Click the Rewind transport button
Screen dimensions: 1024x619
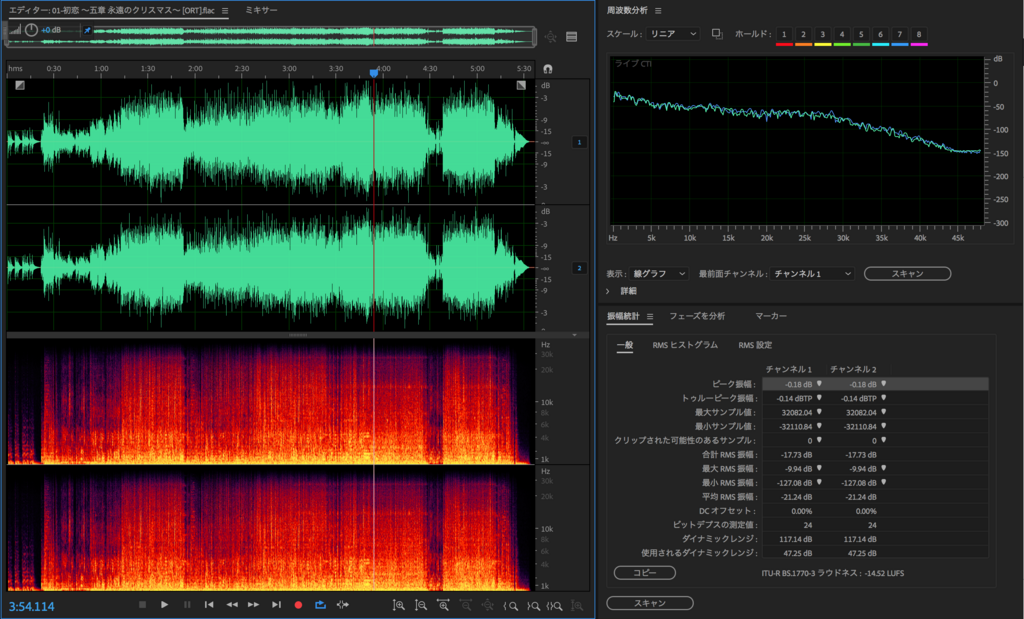click(232, 605)
